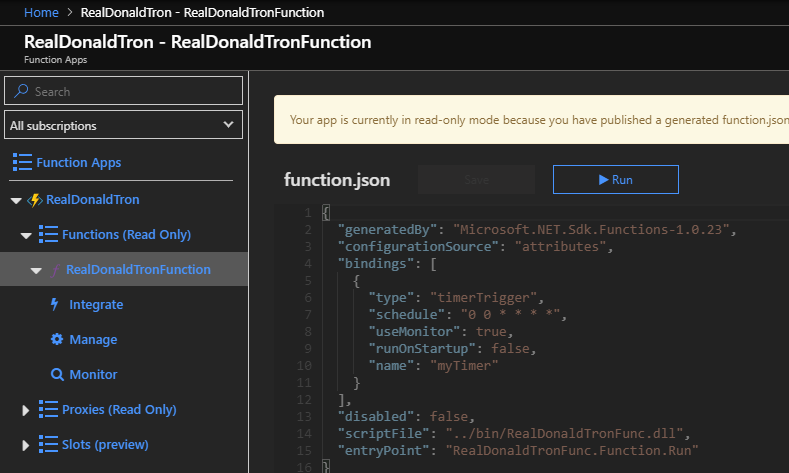Select RealDonaldTron app in tree
789x473 pixels.
93,199
